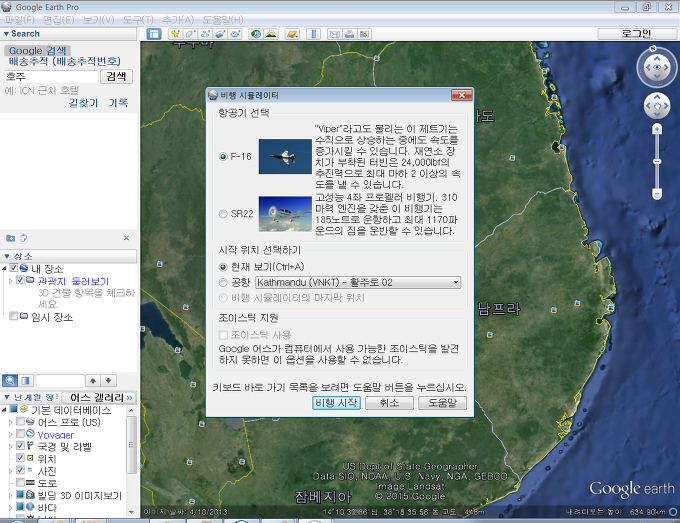Expand the 어스 프로 (US) tree node

click(x=11, y=422)
